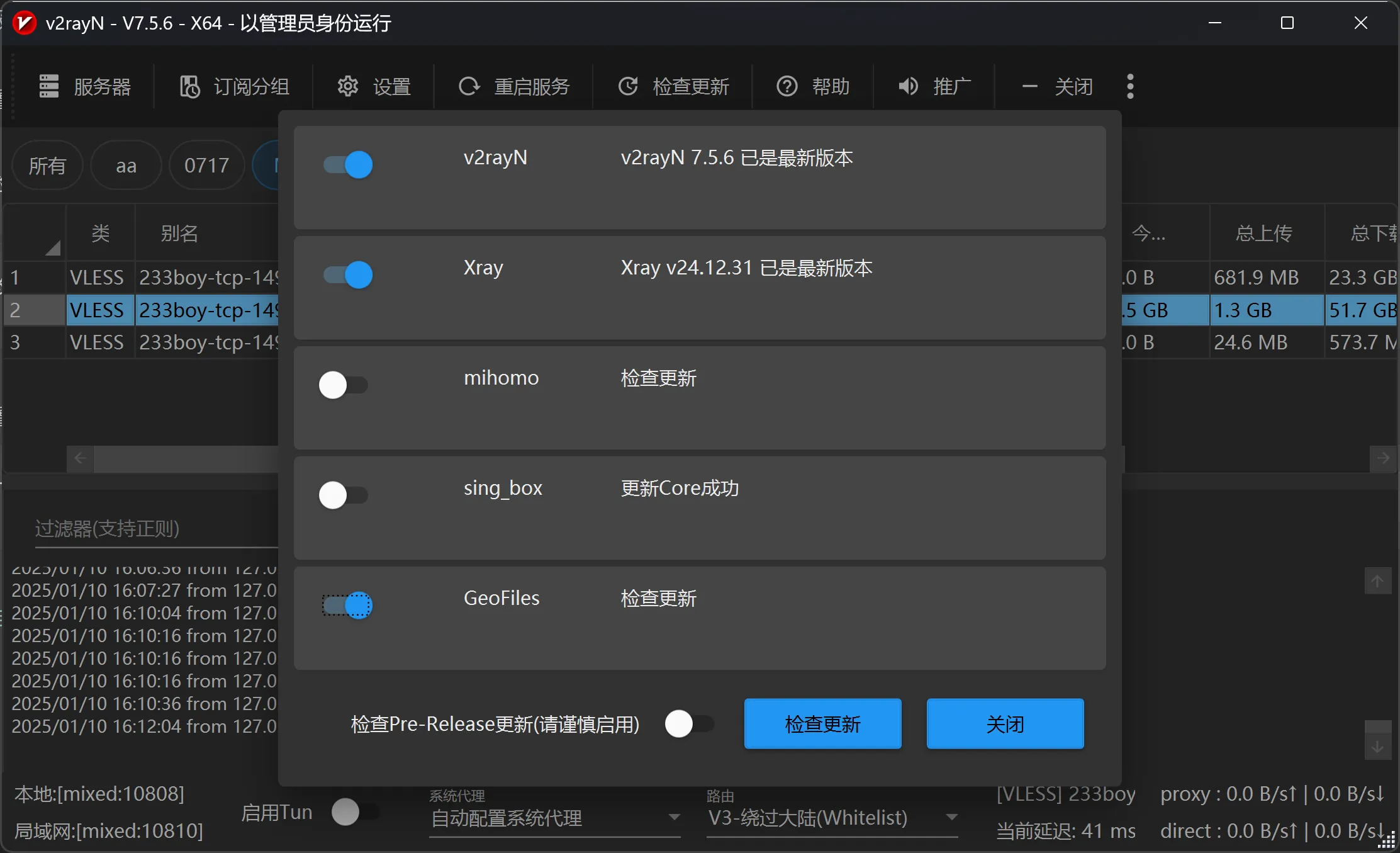Click the 当前延迟: 41 ms status

pyautogui.click(x=1067, y=831)
